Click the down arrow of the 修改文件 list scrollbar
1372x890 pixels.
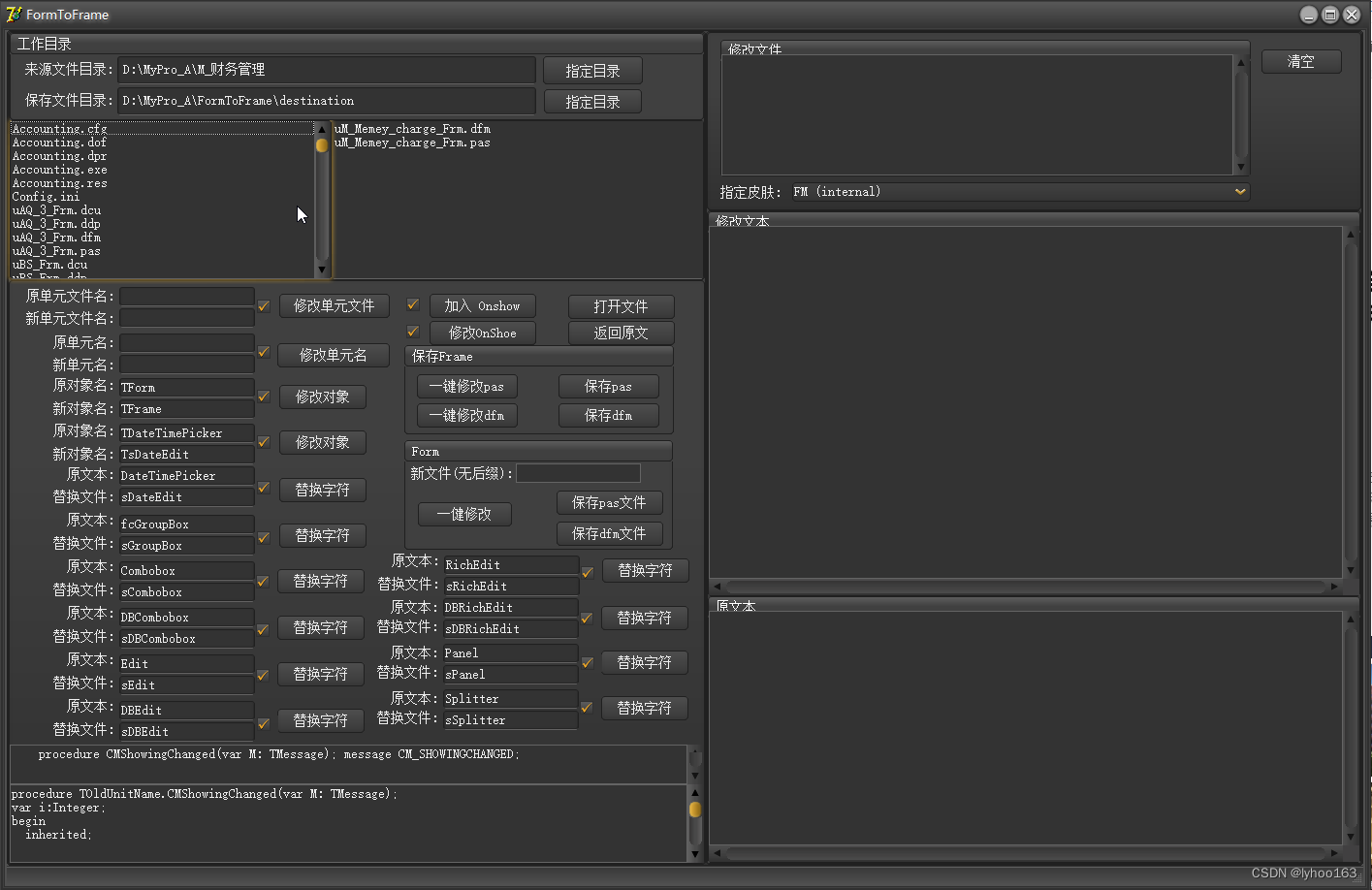[1241, 167]
